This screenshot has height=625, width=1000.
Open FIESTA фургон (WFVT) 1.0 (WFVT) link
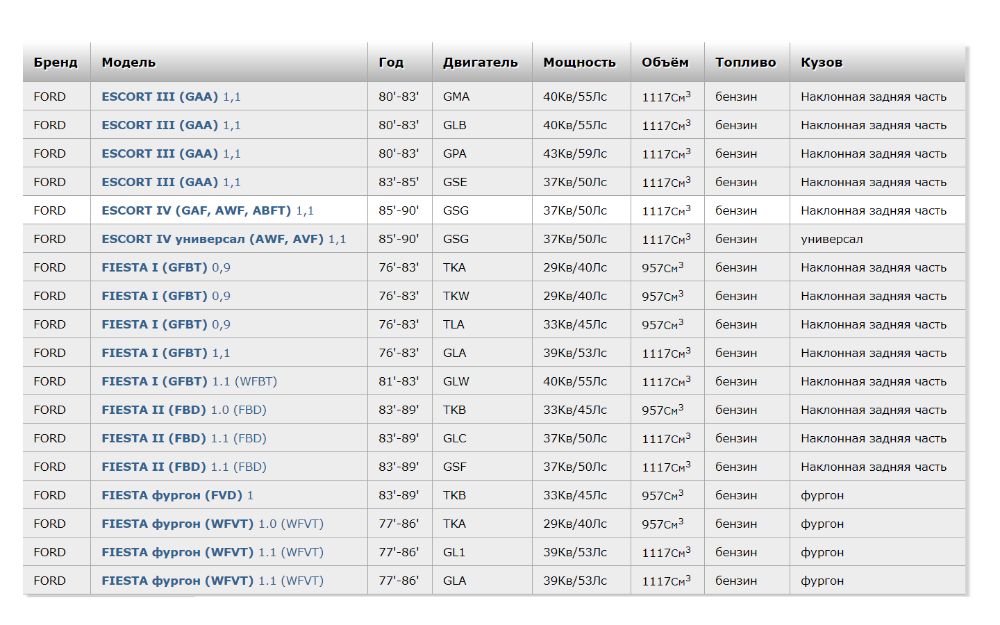pos(212,524)
